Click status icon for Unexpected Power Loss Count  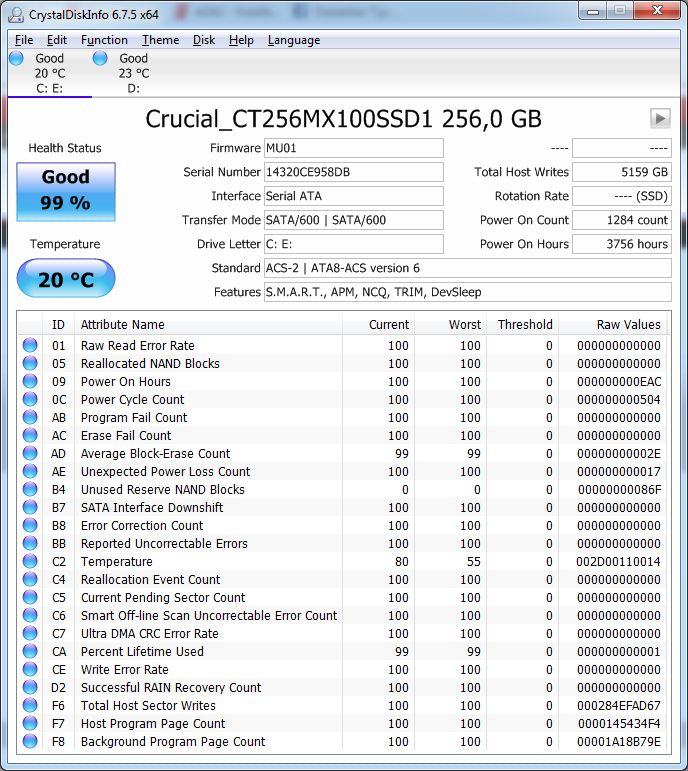coord(30,471)
